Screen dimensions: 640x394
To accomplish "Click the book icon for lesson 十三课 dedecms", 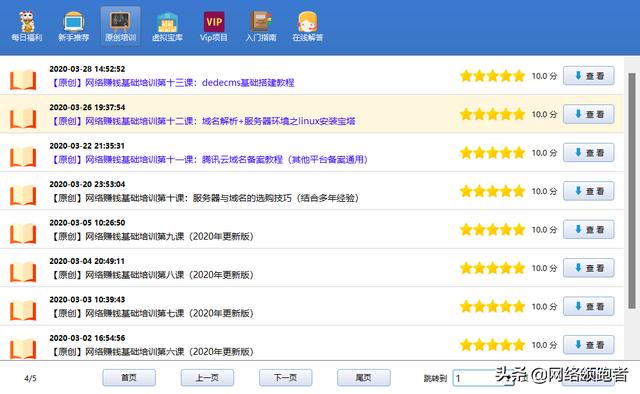I will pos(23,80).
